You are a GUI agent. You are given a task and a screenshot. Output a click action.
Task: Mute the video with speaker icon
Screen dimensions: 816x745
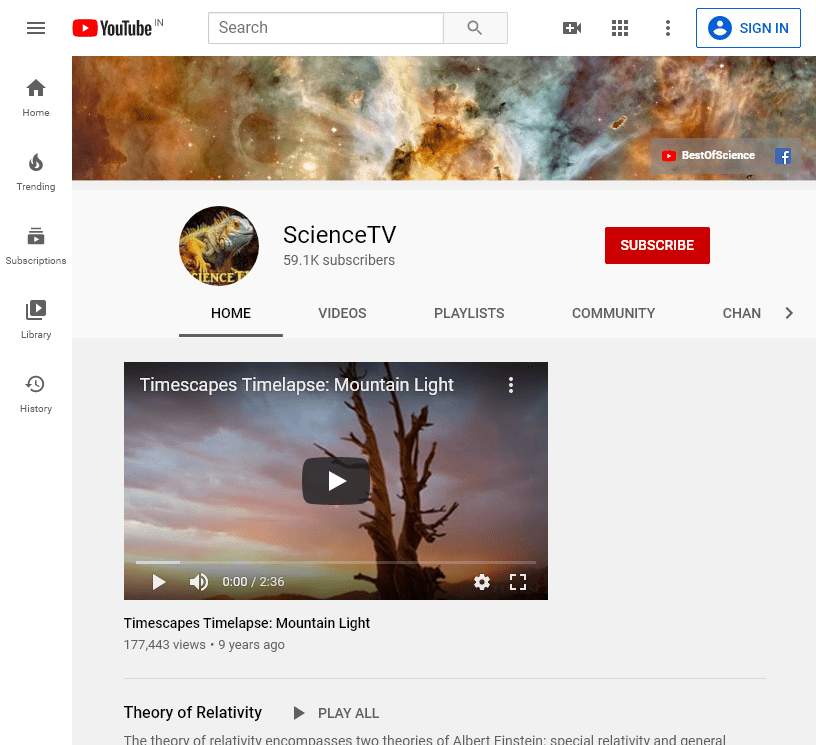[198, 582]
